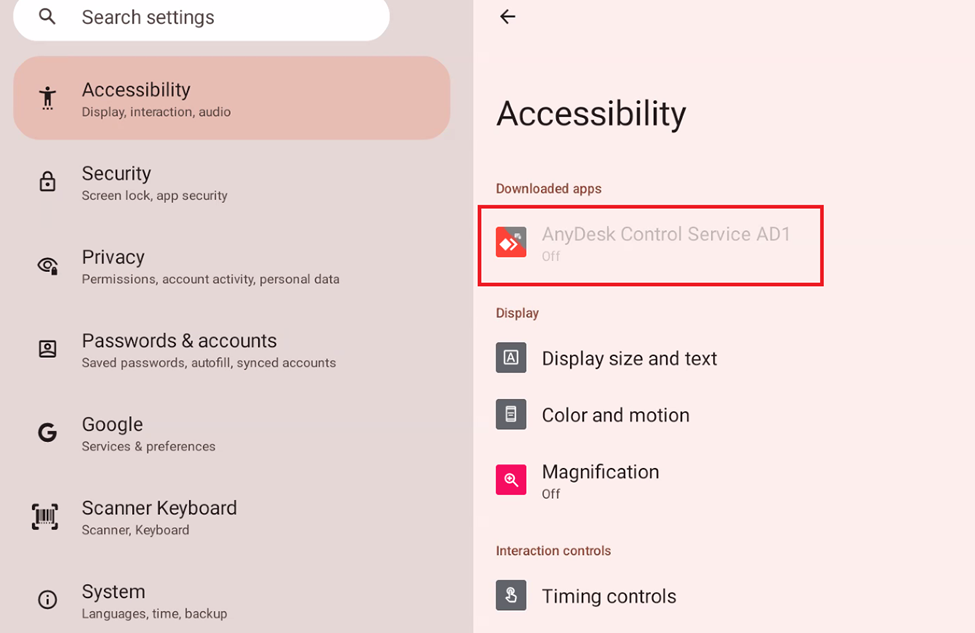Click the AnyDesk red app icon
The image size is (975, 633).
511,242
